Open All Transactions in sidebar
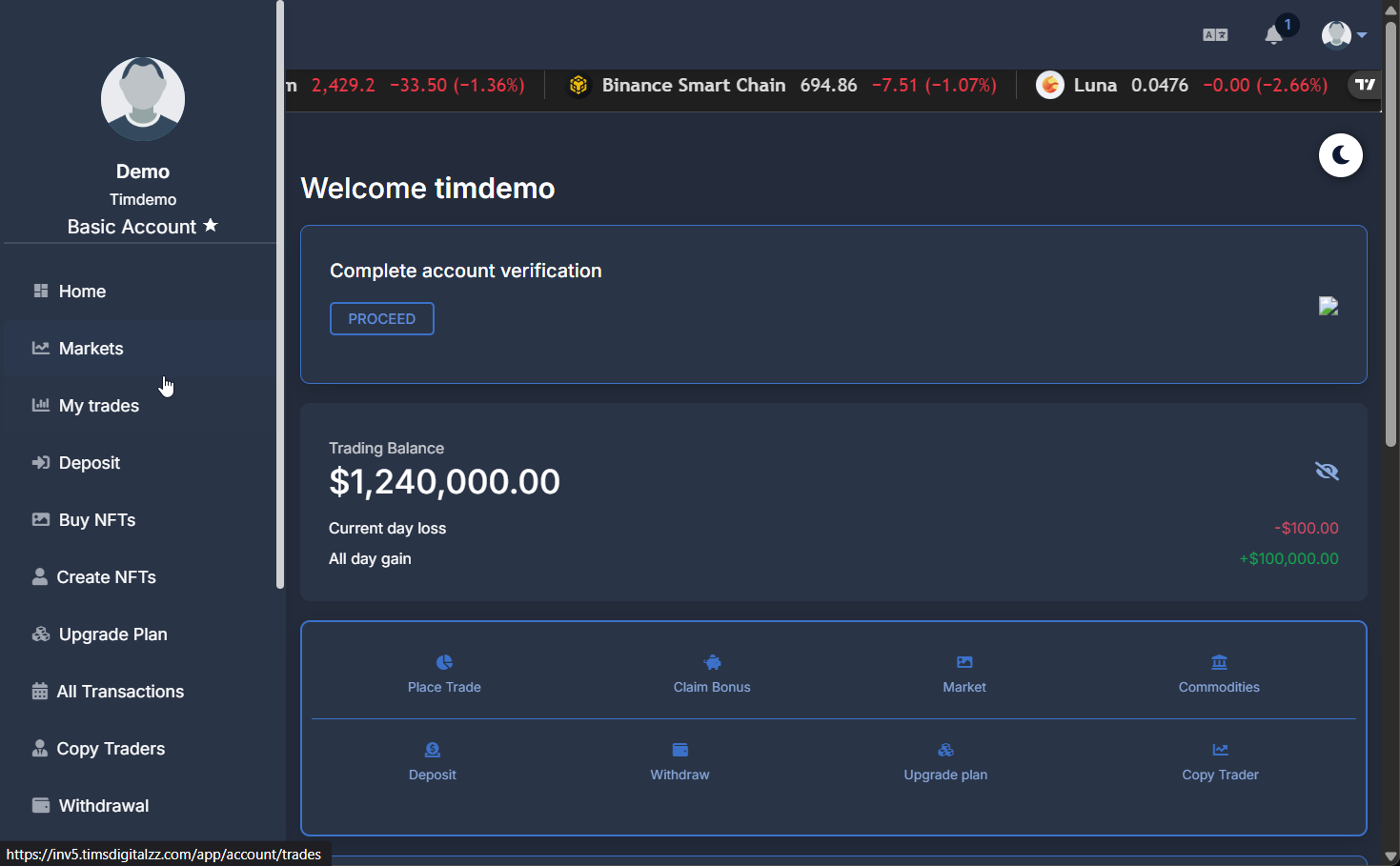The image size is (1400, 866). pyautogui.click(x=140, y=692)
